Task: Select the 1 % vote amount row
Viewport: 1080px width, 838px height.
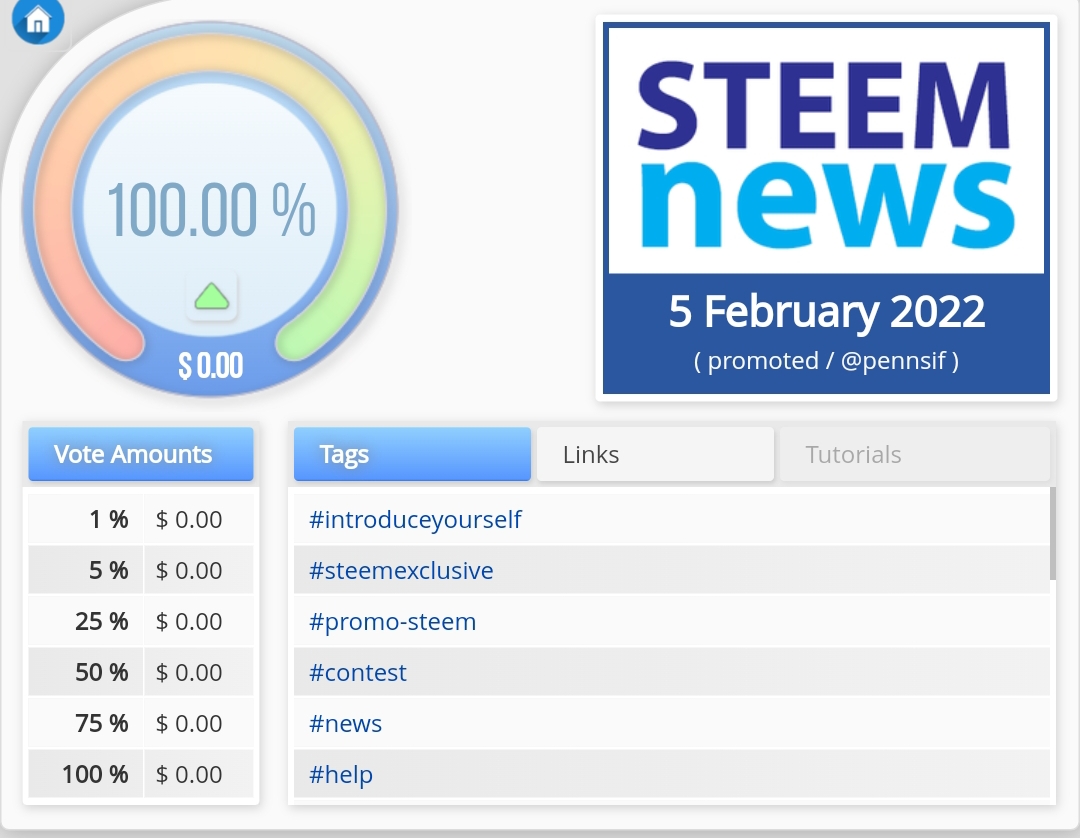Action: coord(141,519)
